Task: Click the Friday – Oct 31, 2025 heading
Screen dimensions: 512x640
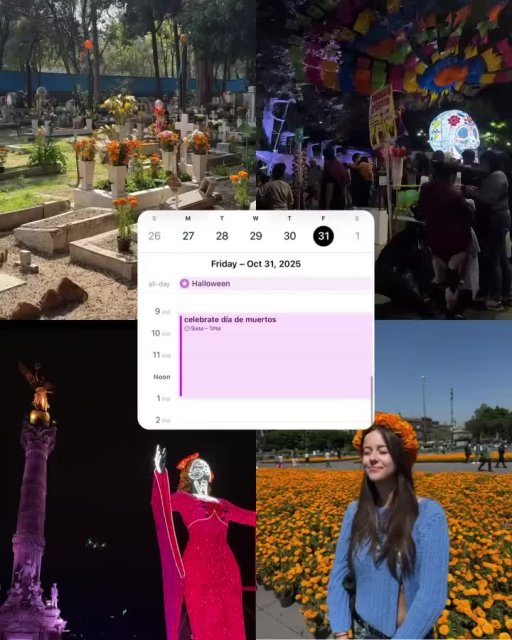Action: point(256,264)
